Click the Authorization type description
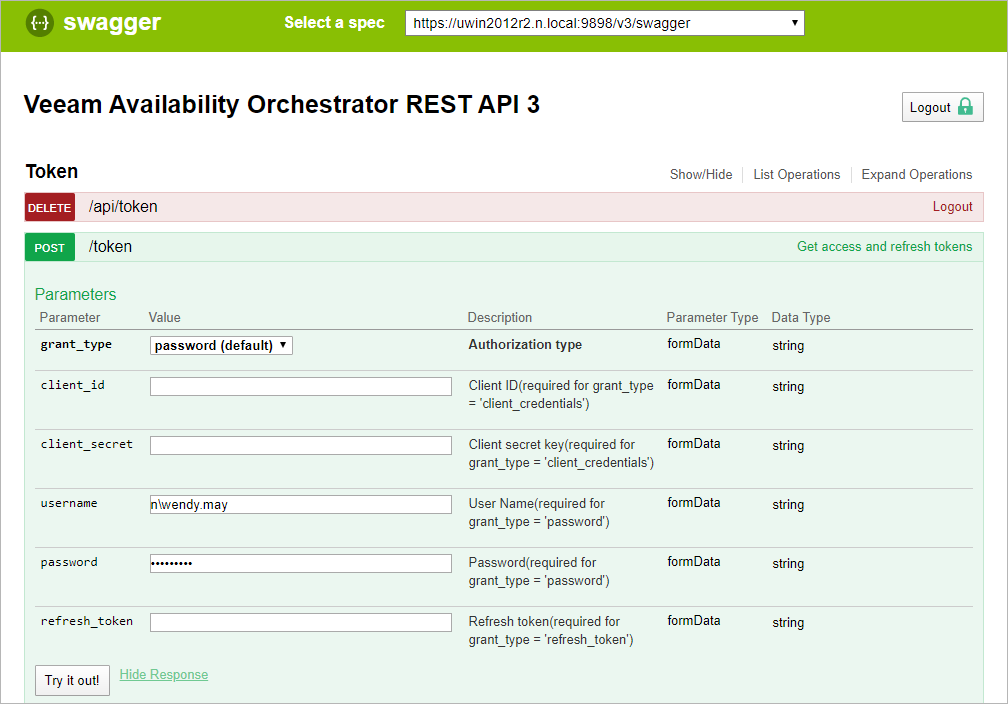Viewport: 1008px width, 704px height. pyautogui.click(x=525, y=345)
